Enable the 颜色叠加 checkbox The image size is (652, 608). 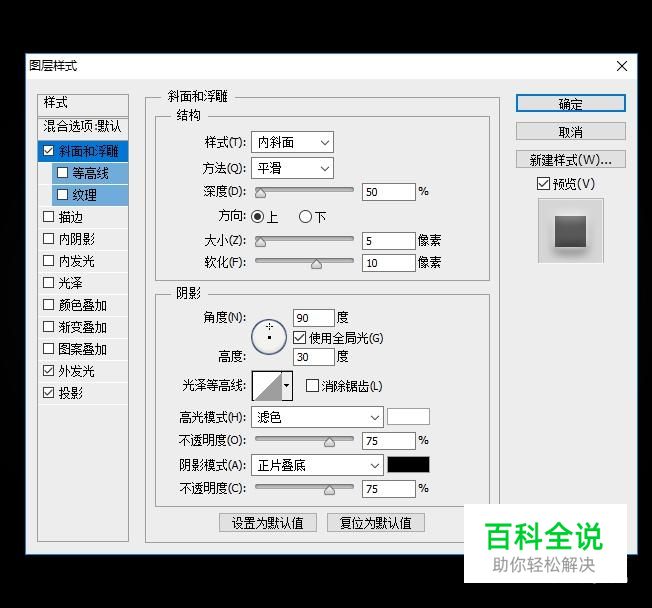(x=48, y=305)
